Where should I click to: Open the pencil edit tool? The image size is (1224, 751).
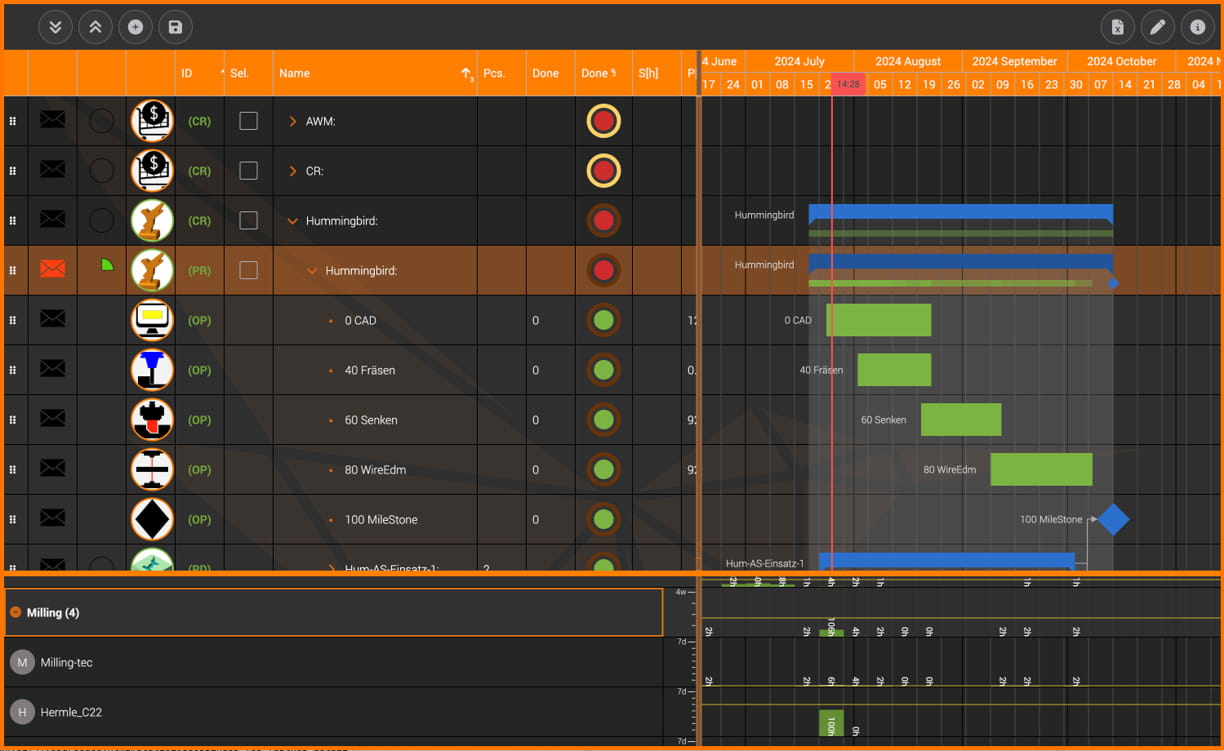tap(1158, 27)
